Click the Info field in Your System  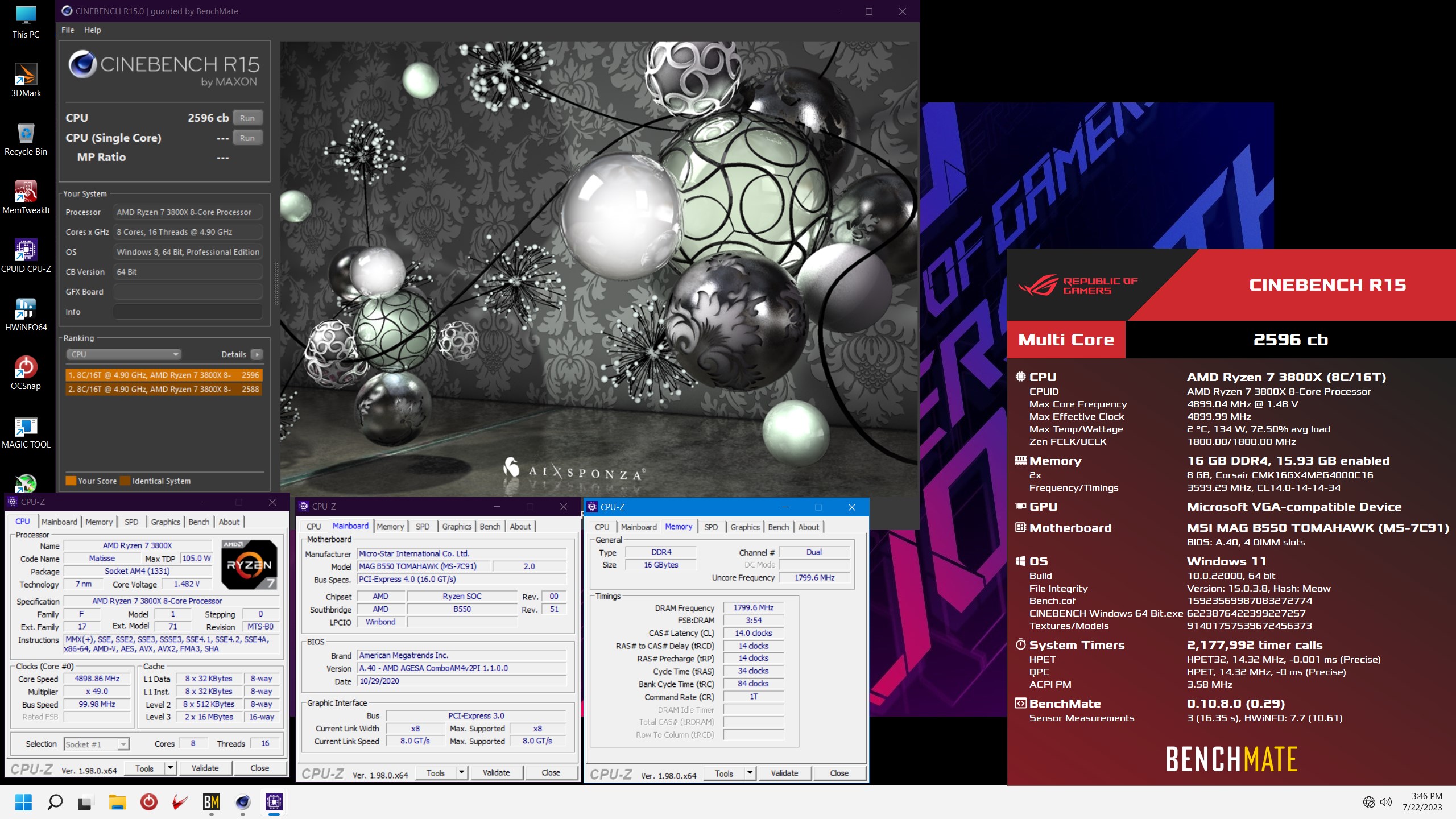188,312
